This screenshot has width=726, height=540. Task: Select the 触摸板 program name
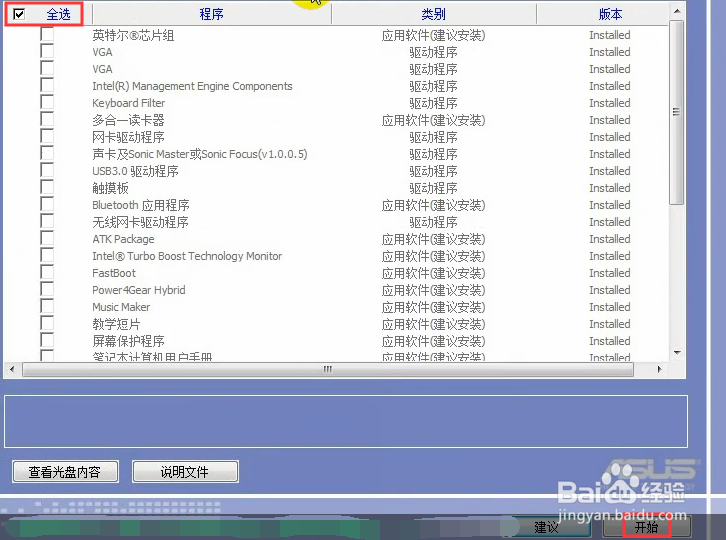(110, 188)
